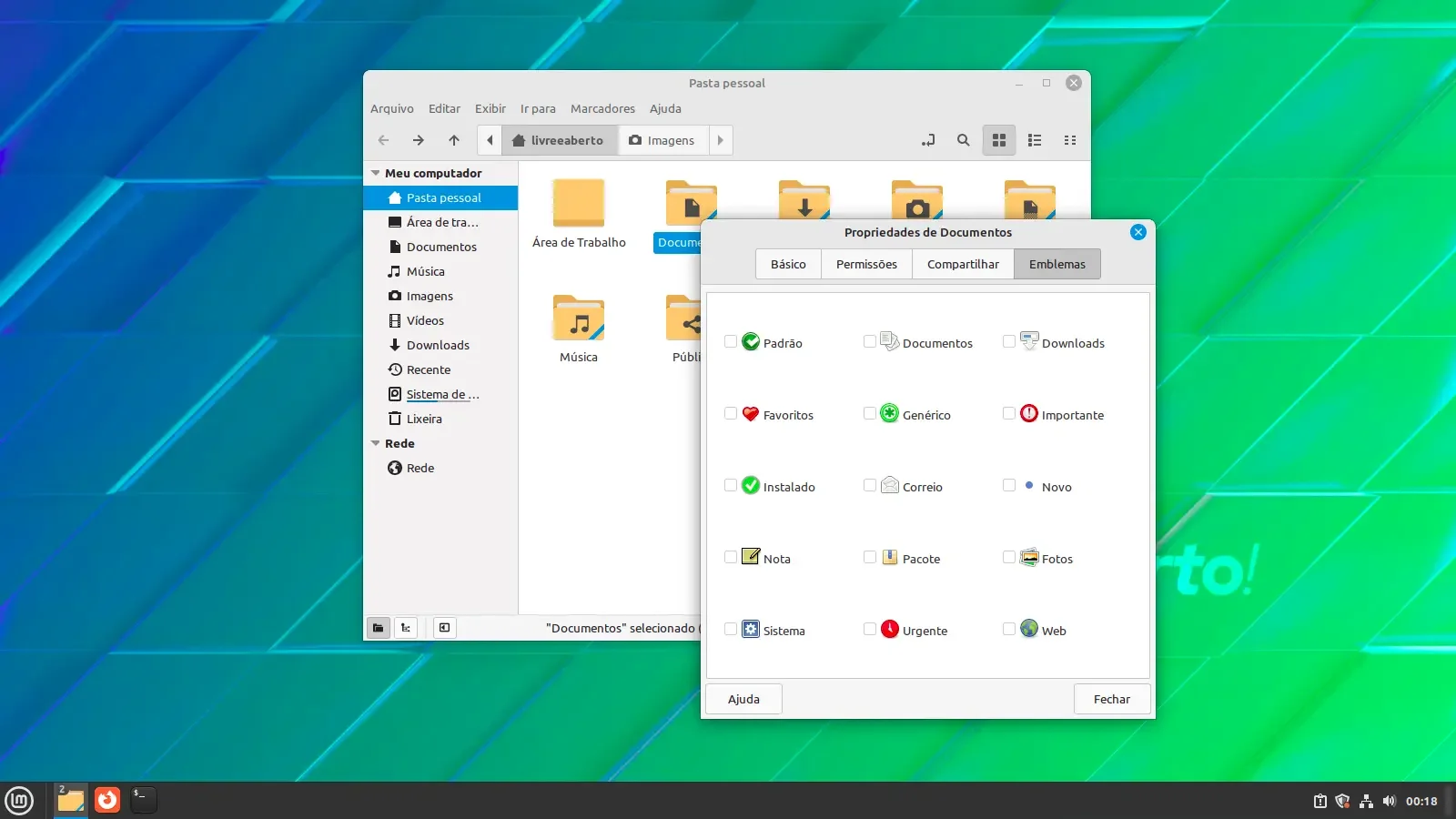
Task: Select the Área de Trabalho folder icon
Action: pos(579,203)
